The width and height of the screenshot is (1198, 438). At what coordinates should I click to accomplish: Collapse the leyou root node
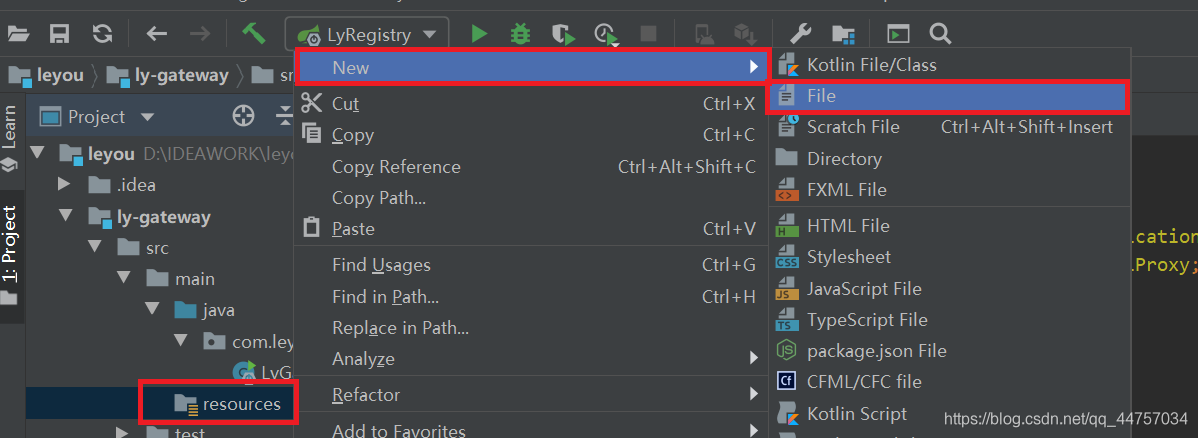pyautogui.click(x=37, y=153)
